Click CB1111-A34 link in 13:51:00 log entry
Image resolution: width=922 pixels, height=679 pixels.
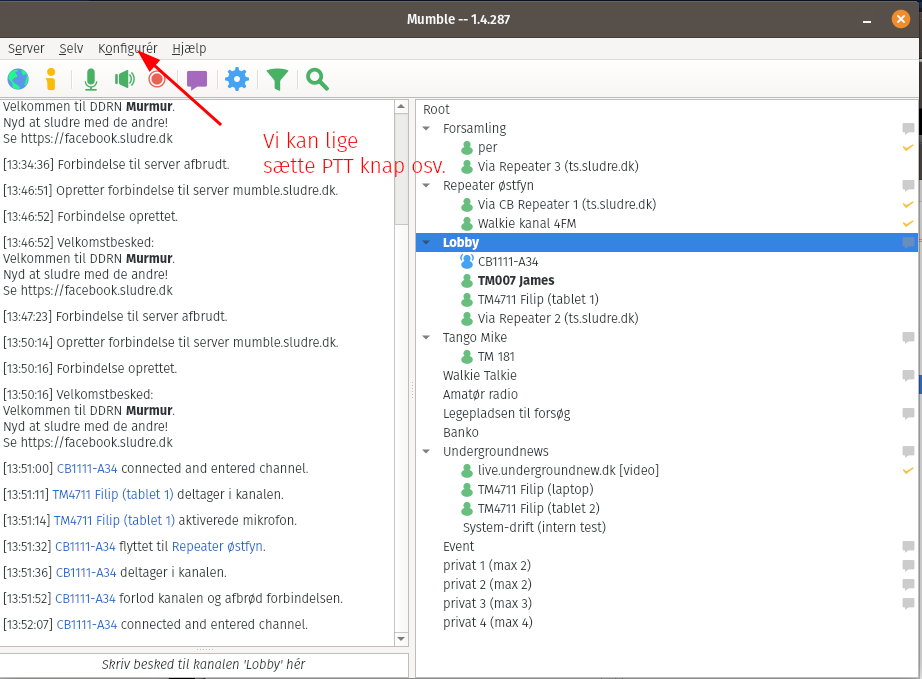coord(87,469)
